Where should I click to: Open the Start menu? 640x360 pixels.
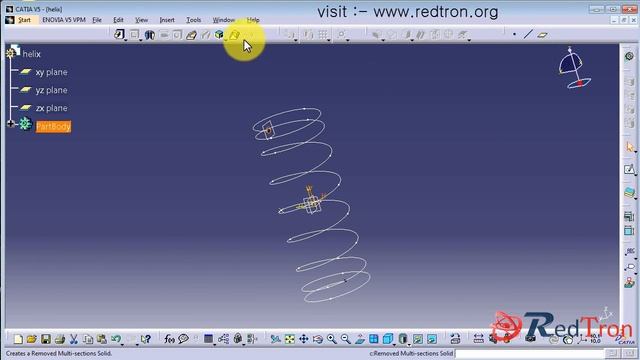[24, 20]
